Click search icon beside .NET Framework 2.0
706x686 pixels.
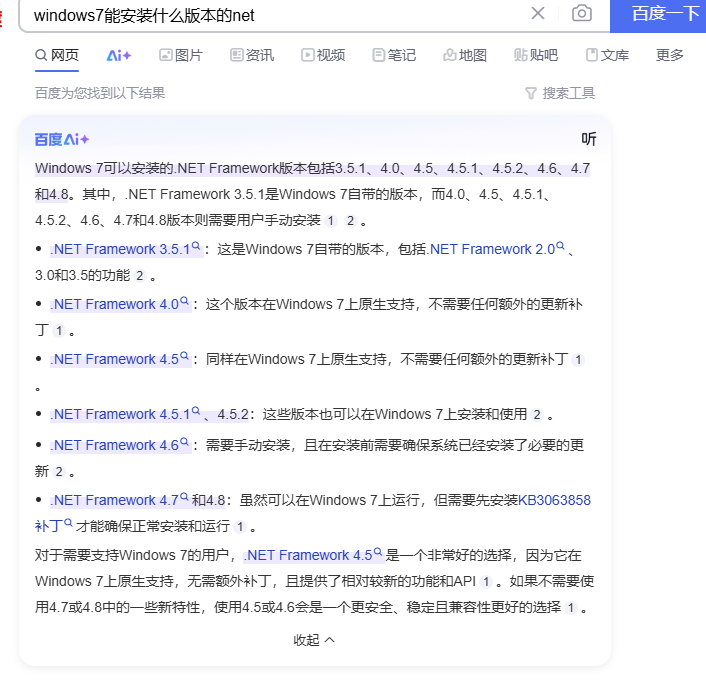pyautogui.click(x=561, y=246)
